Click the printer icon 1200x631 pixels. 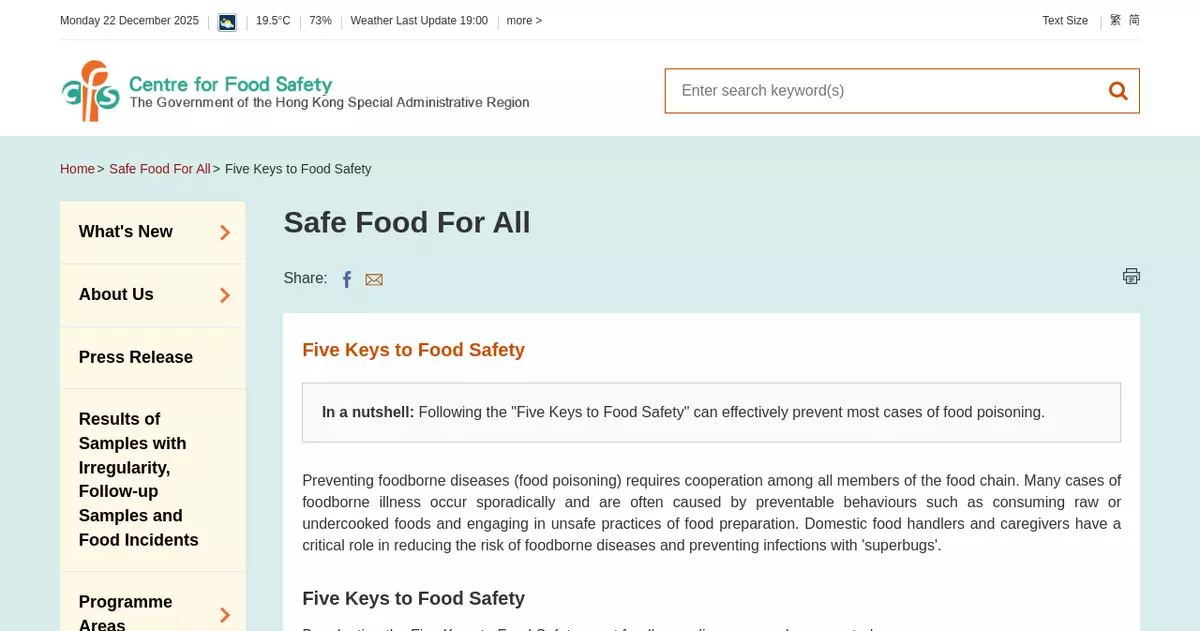(1131, 276)
